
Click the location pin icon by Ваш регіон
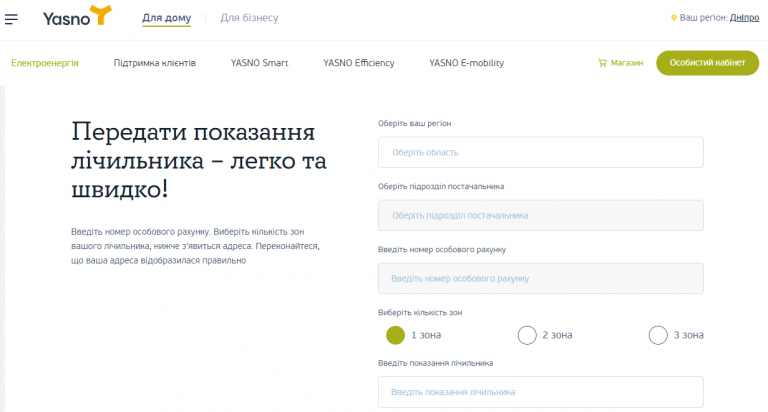[x=673, y=18]
